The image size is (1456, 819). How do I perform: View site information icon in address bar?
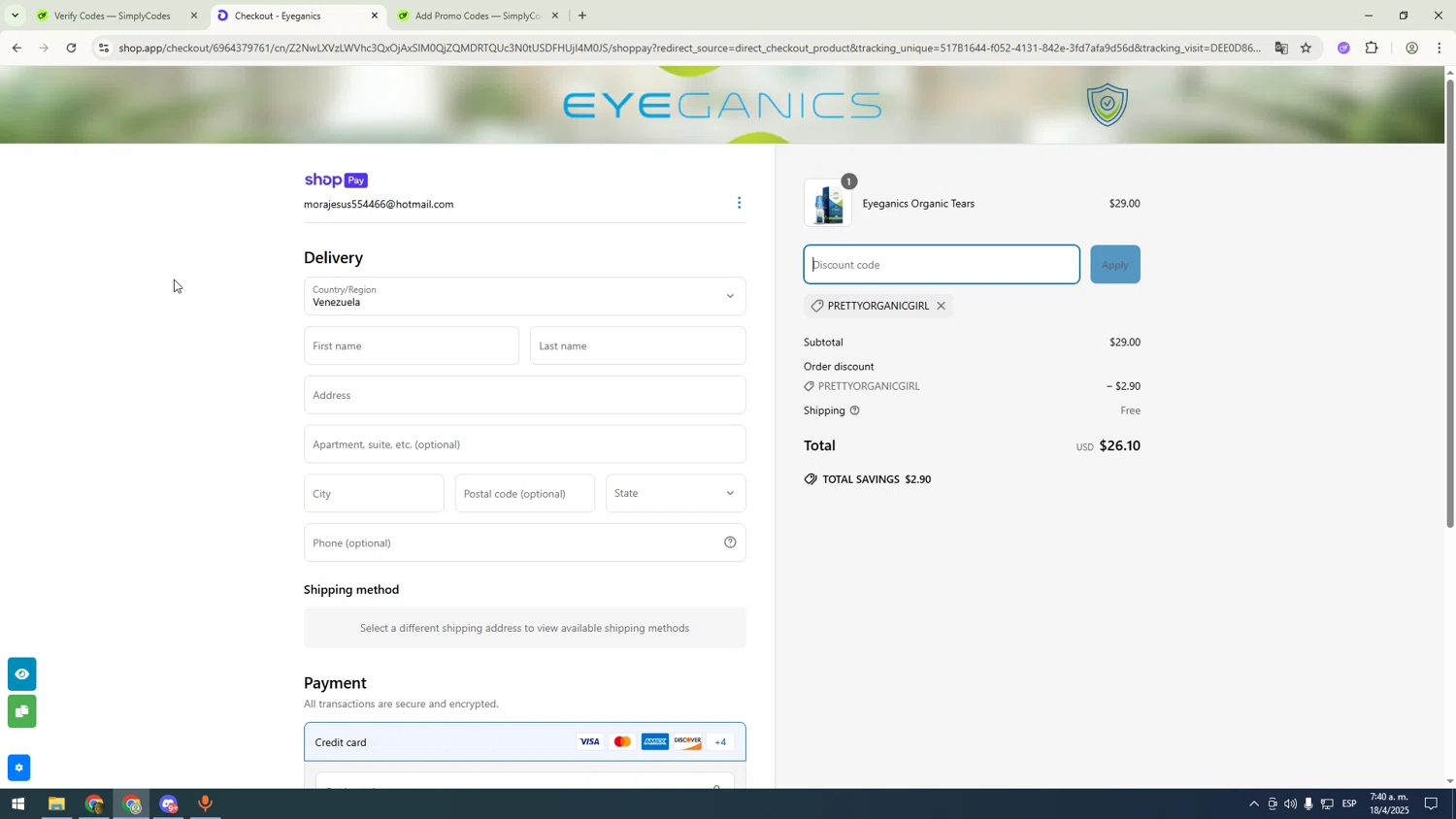click(104, 48)
